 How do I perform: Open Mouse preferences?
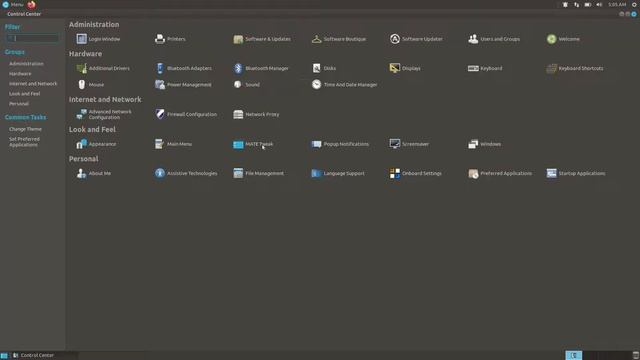(x=90, y=84)
